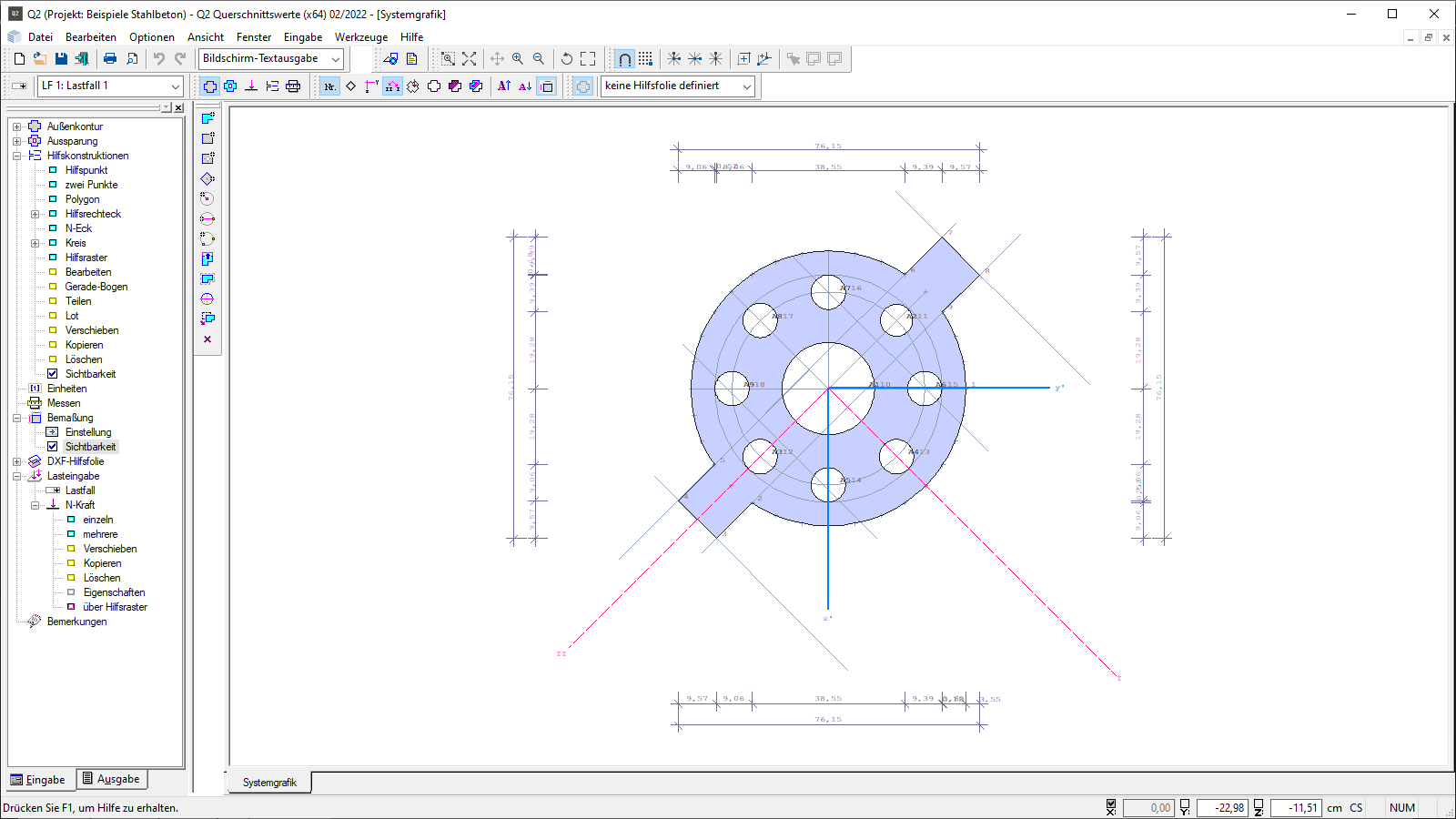
Task: Click the N-Kraft load toolbar icon
Action: point(251,86)
